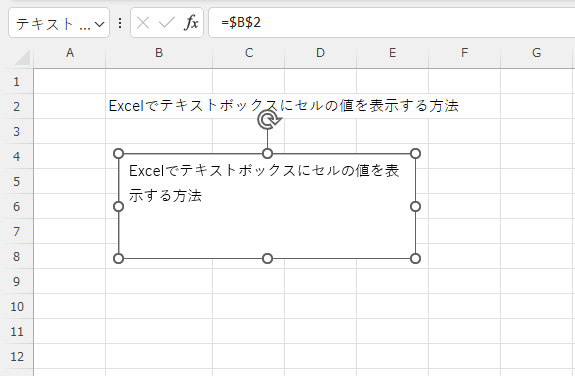Click the formula bar containing =$B$2
This screenshot has width=575, height=376.
(391, 23)
